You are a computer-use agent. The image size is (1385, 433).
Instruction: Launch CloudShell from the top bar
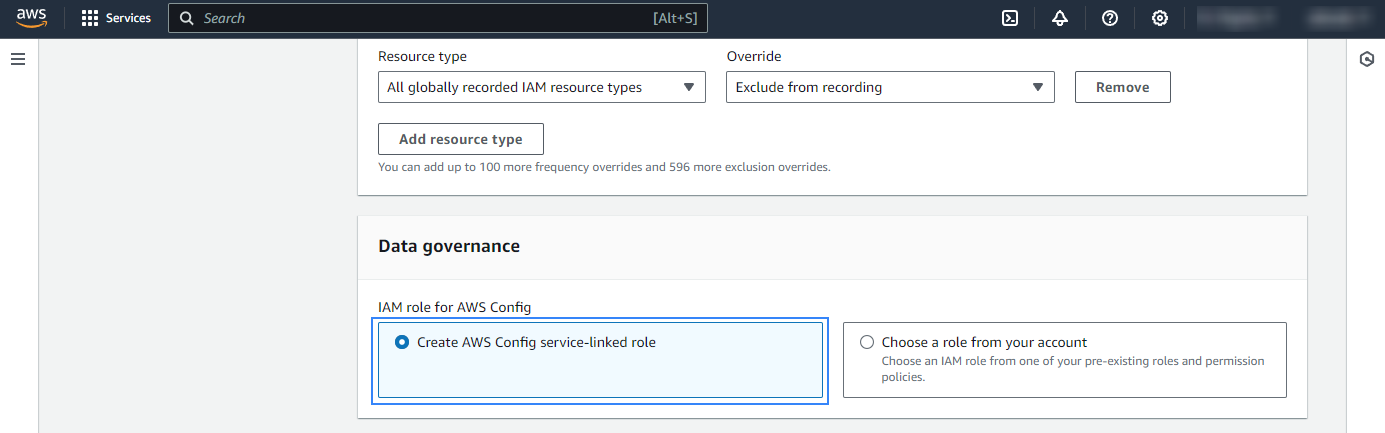[1010, 18]
